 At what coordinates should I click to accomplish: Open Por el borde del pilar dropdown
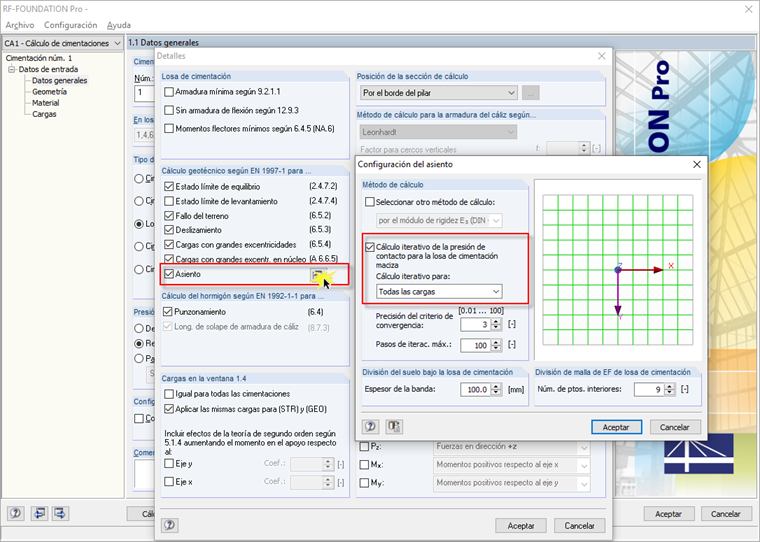[439, 93]
